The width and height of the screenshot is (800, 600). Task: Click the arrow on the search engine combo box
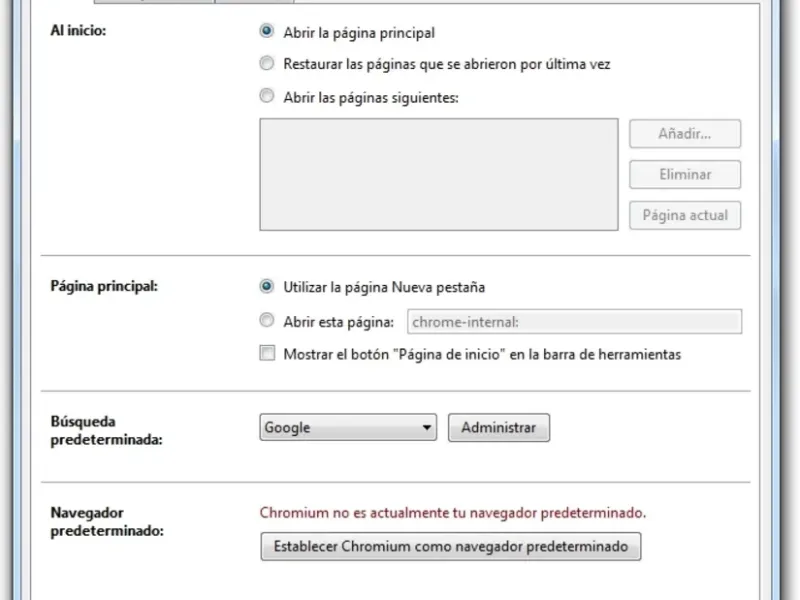click(x=428, y=428)
